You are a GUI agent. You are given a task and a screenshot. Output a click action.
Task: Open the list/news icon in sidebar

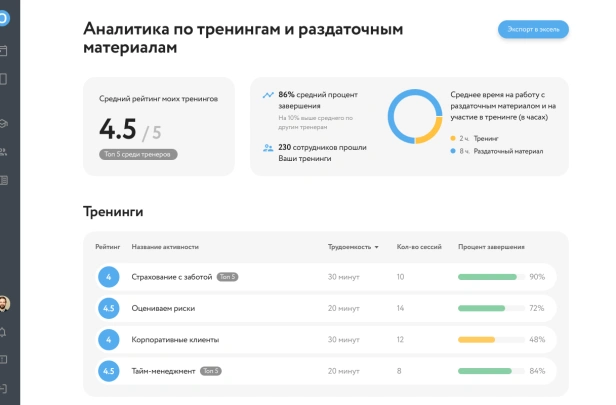click(3, 180)
